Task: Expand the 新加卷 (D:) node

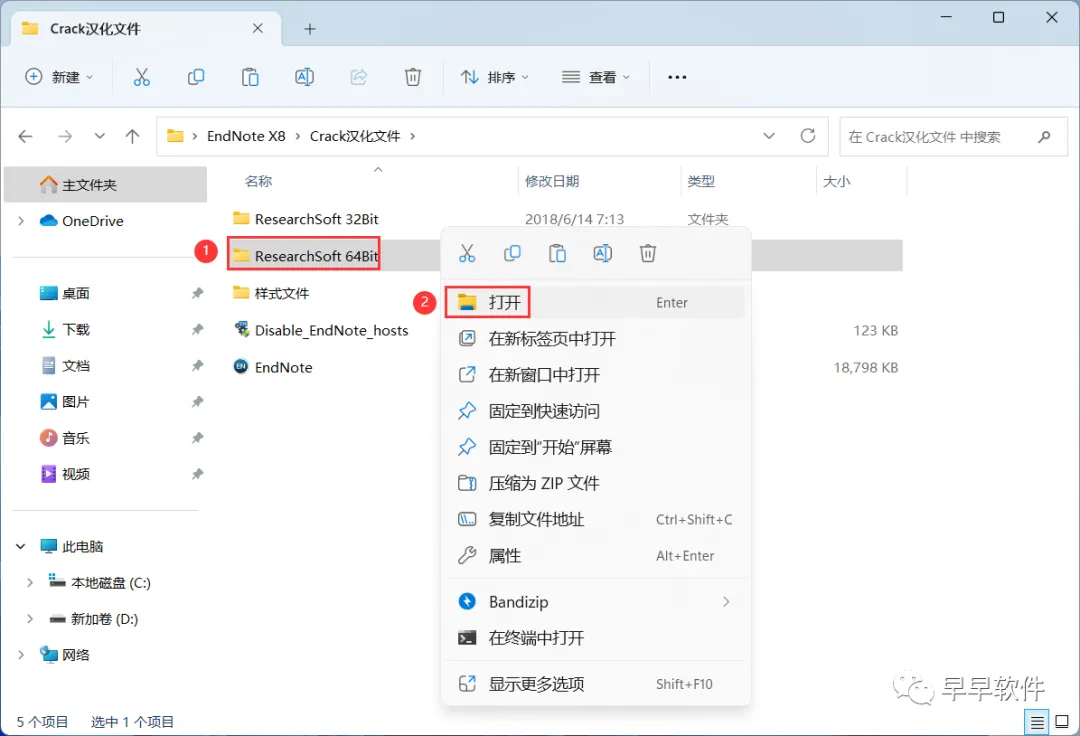Action: tap(30, 619)
